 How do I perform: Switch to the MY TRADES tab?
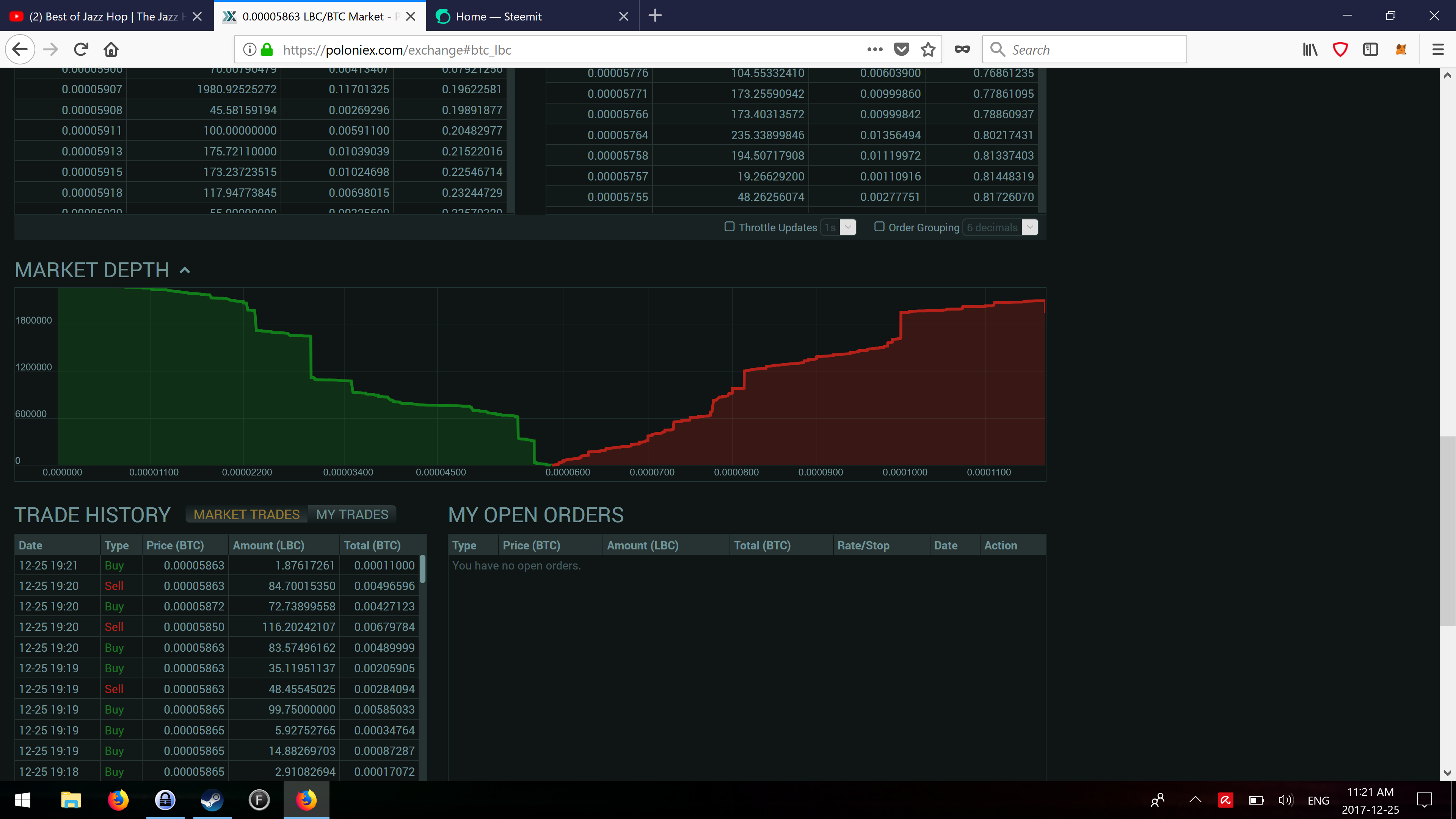pos(351,514)
